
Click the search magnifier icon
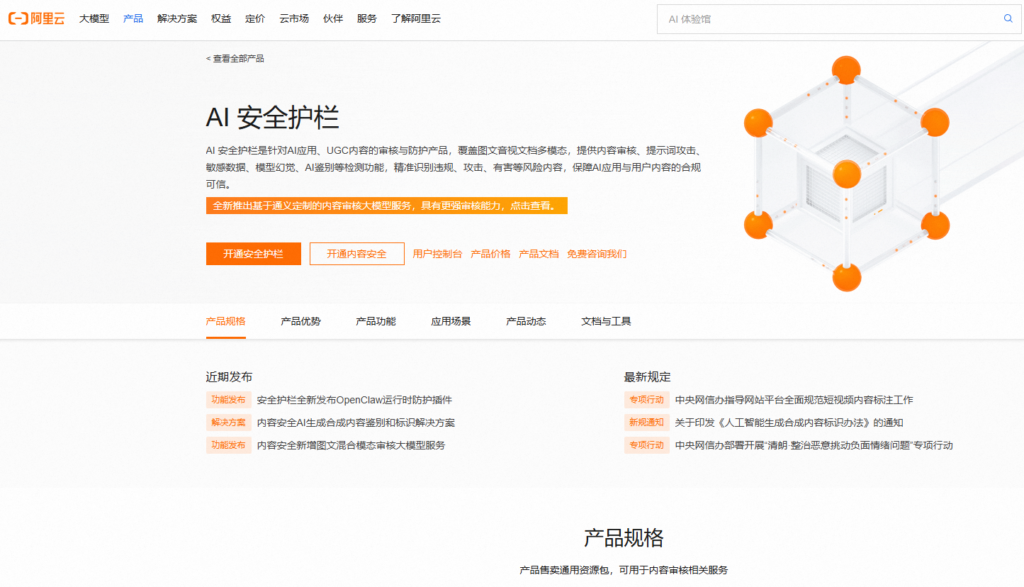(1008, 19)
